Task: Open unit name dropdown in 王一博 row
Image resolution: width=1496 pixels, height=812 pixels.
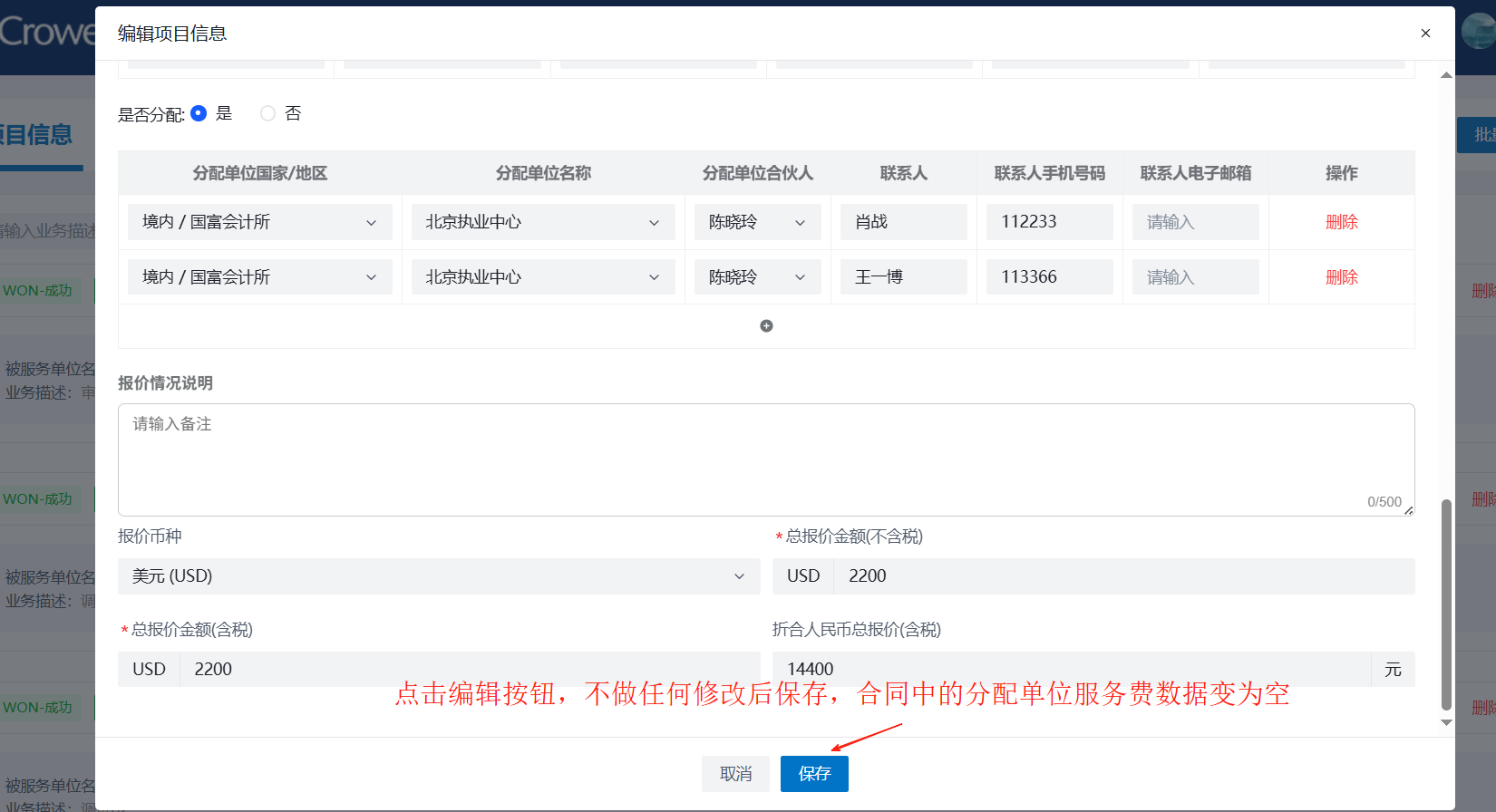Action: [543, 277]
